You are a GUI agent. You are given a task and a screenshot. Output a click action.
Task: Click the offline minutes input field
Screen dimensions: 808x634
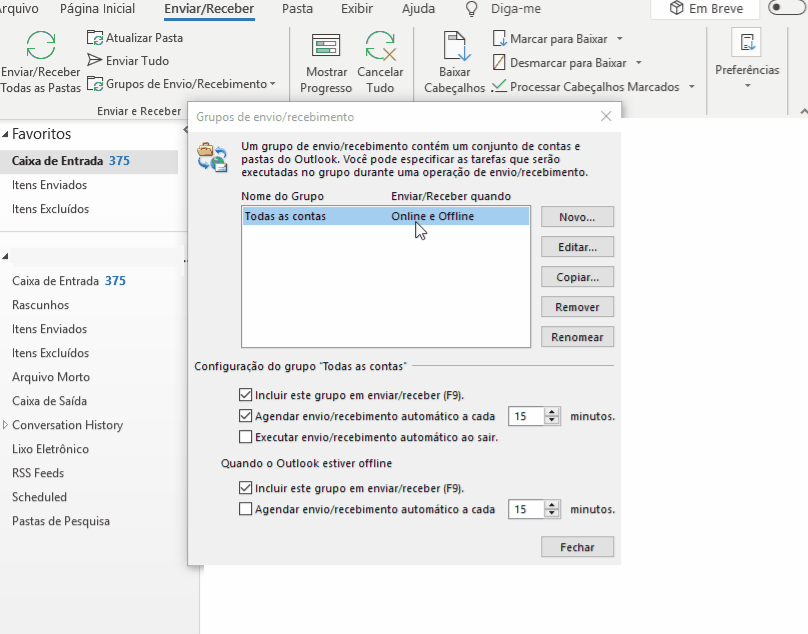(527, 509)
